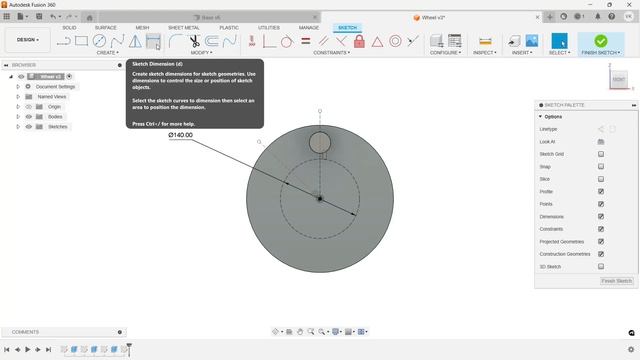Activate the Sketch Dimension tool

153,41
